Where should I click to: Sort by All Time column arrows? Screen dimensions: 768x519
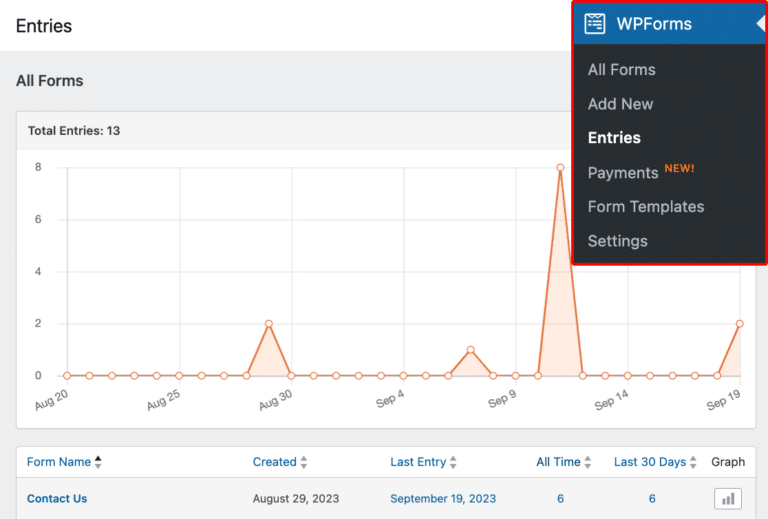(x=588, y=462)
